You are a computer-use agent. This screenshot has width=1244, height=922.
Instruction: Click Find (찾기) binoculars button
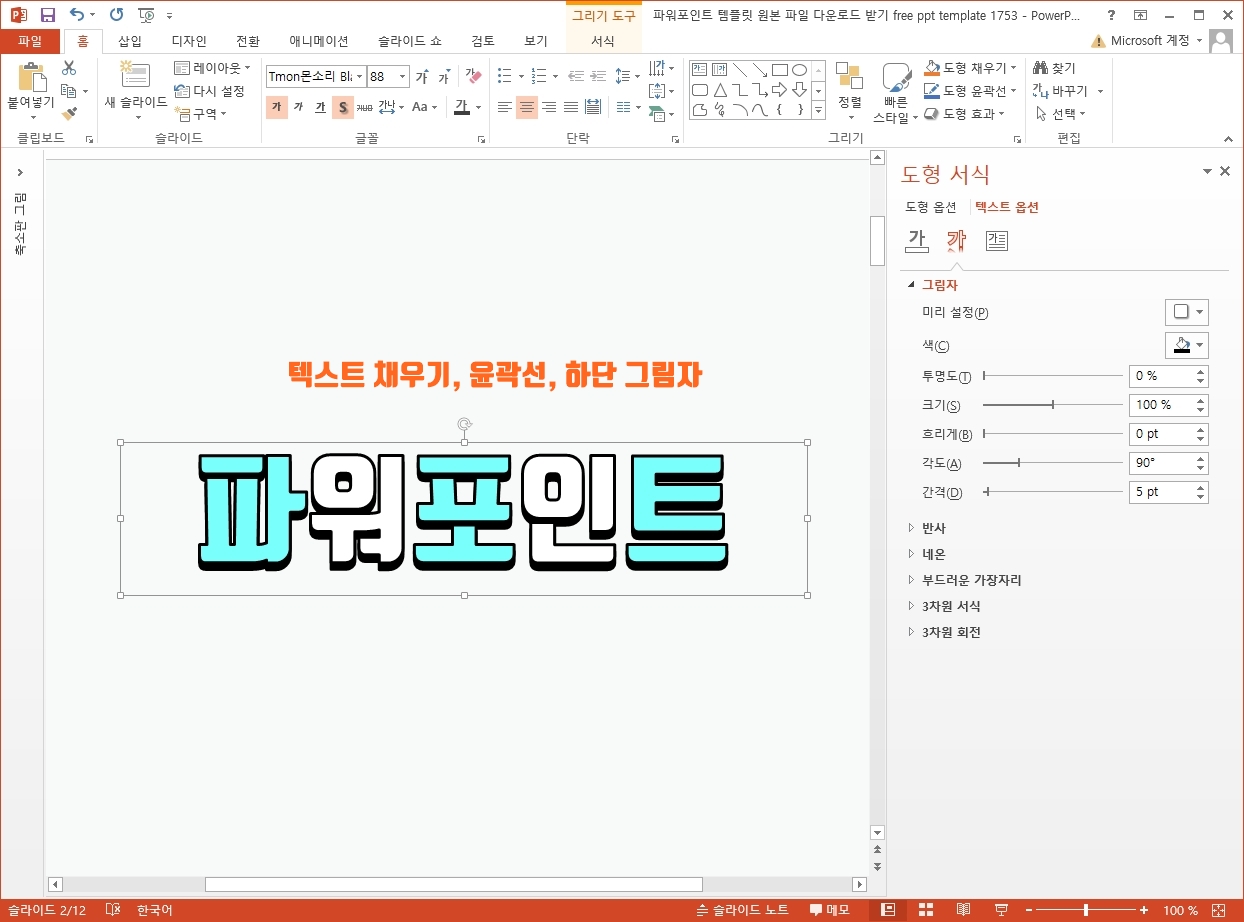click(x=1054, y=68)
